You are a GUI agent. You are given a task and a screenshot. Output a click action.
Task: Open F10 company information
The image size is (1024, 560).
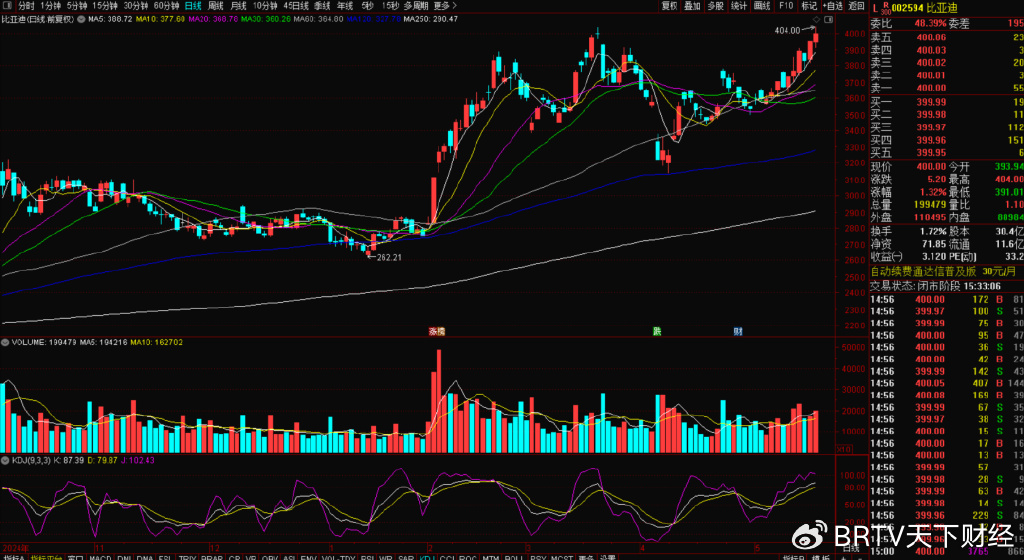tap(786, 6)
